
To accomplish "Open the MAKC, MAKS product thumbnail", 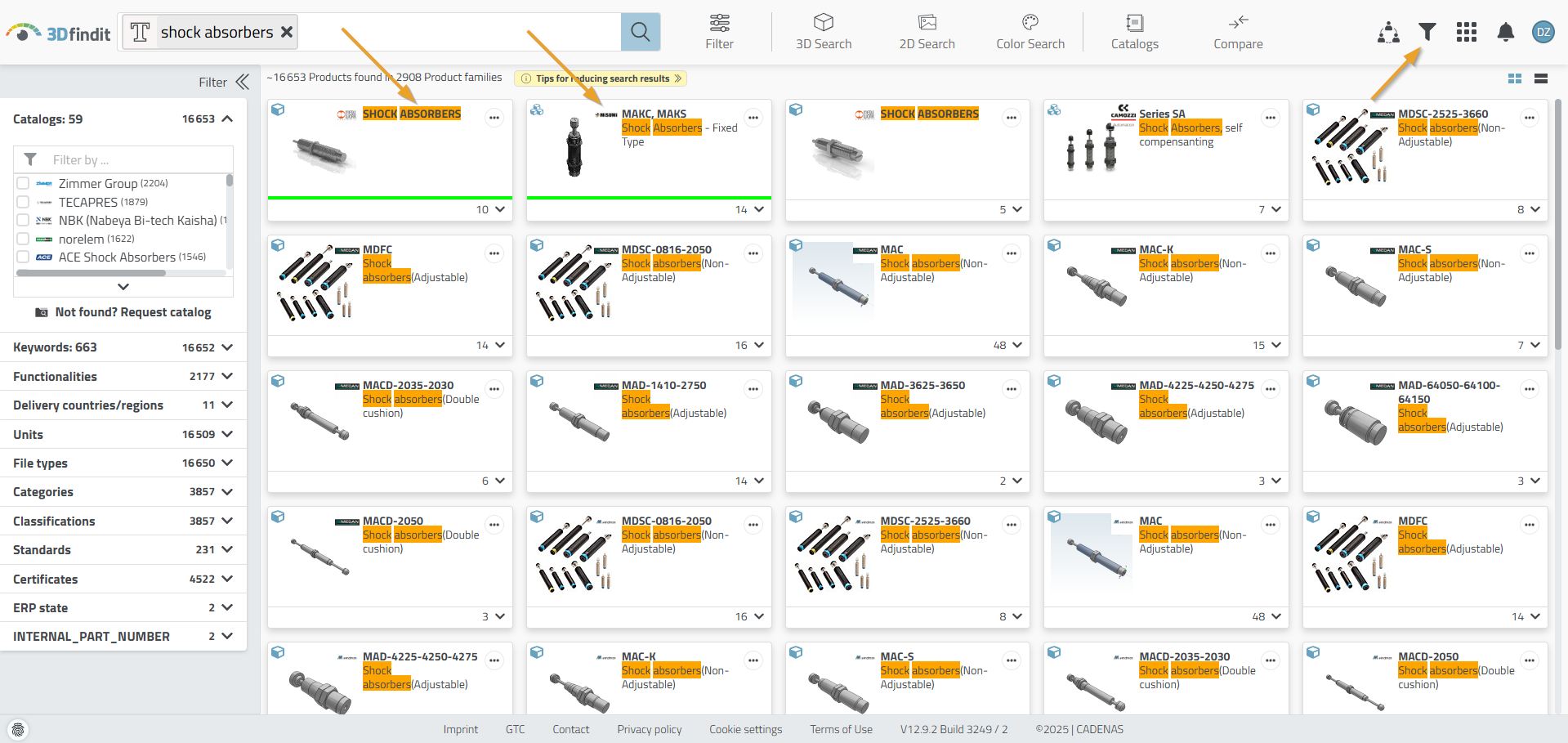I will [x=574, y=145].
